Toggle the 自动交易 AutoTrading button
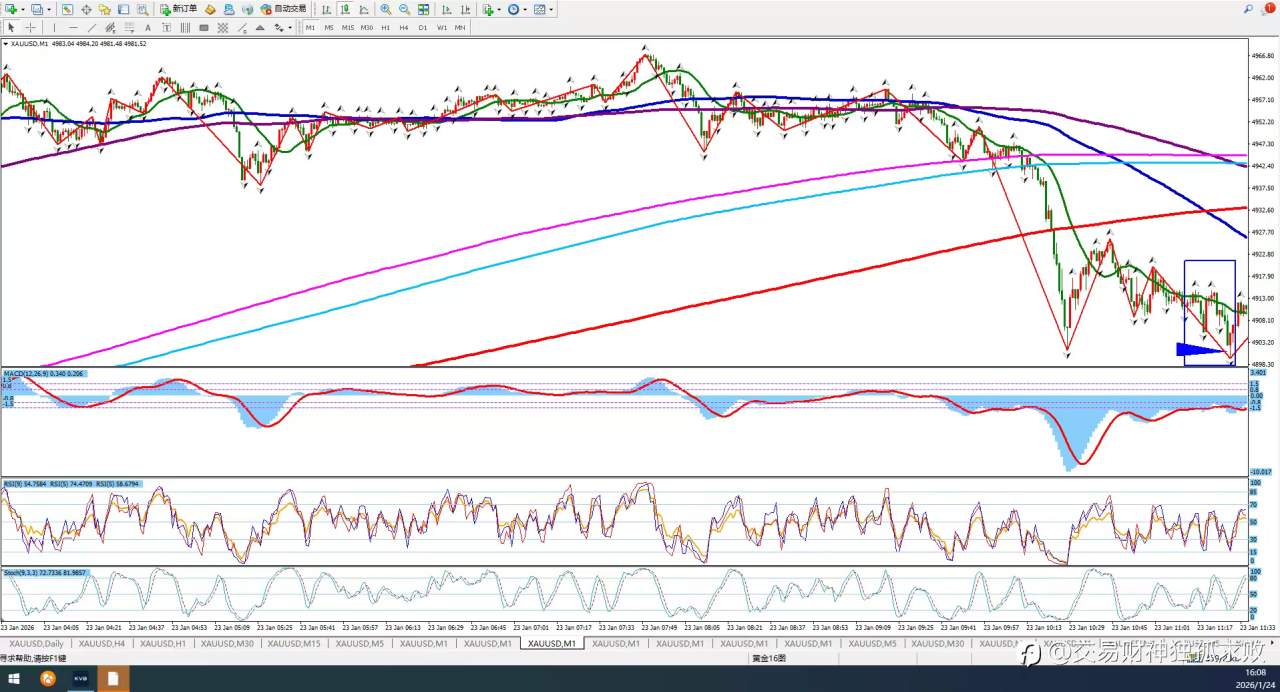The image size is (1280, 692). coord(284,9)
